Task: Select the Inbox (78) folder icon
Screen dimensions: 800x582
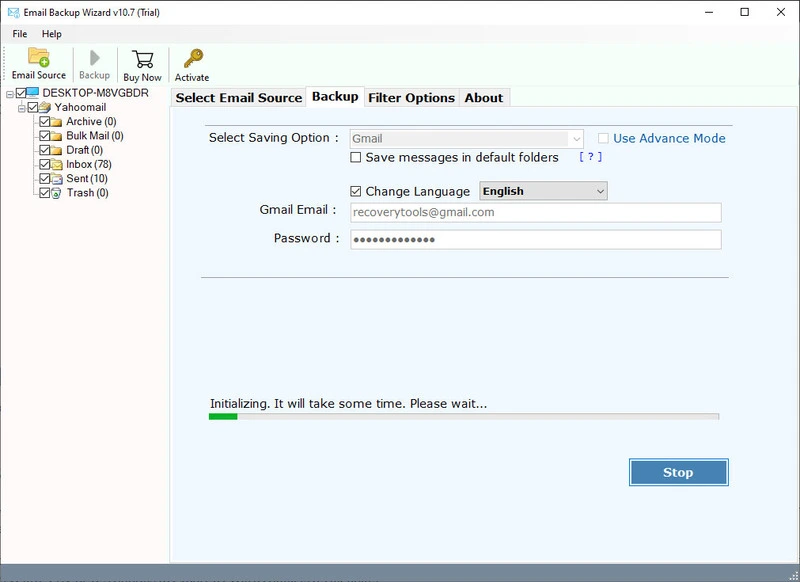Action: coord(57,164)
